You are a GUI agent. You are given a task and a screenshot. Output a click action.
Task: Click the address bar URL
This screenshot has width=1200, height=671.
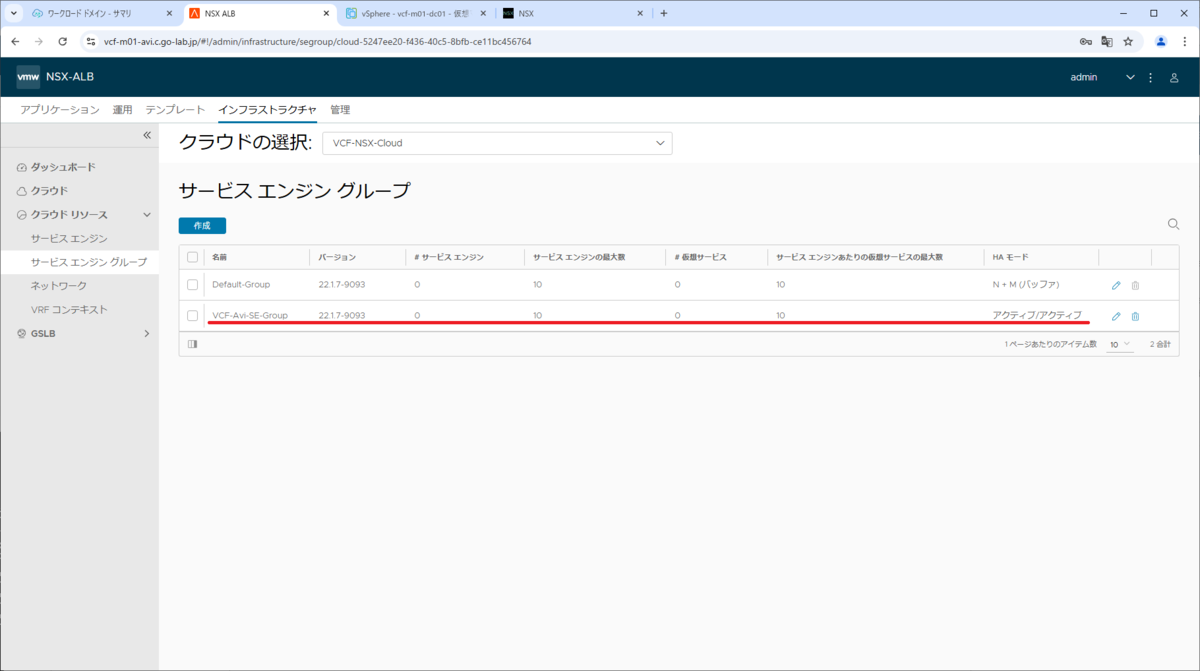(x=318, y=42)
